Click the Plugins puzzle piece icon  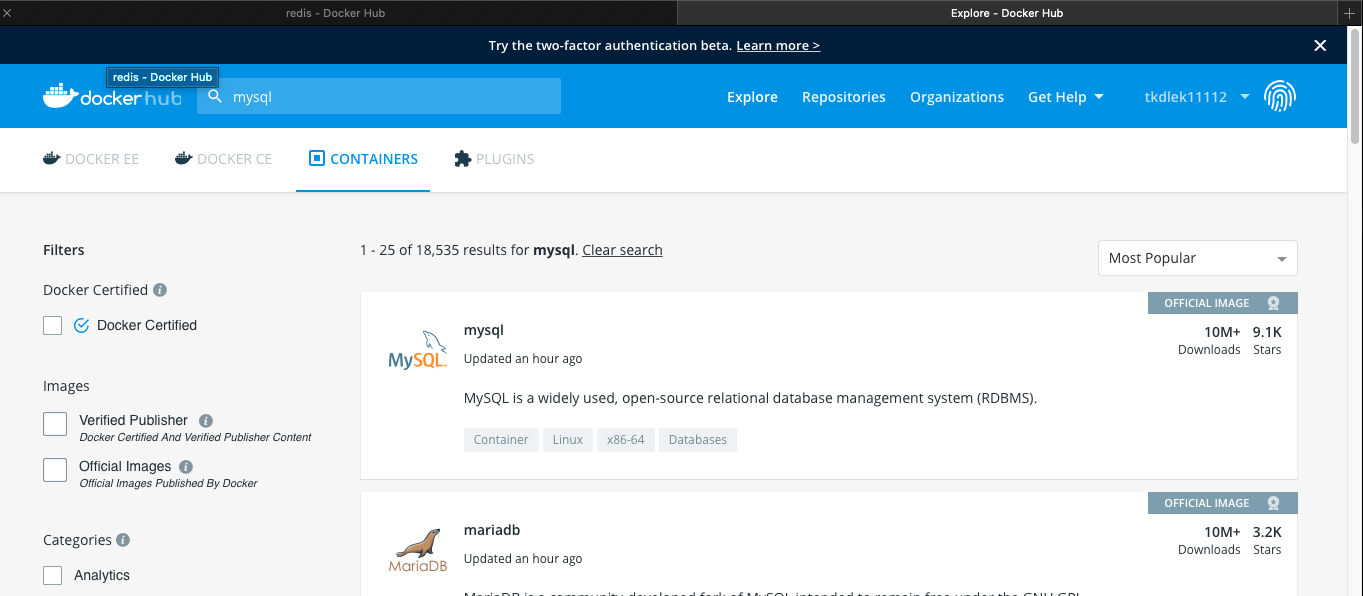tap(462, 158)
